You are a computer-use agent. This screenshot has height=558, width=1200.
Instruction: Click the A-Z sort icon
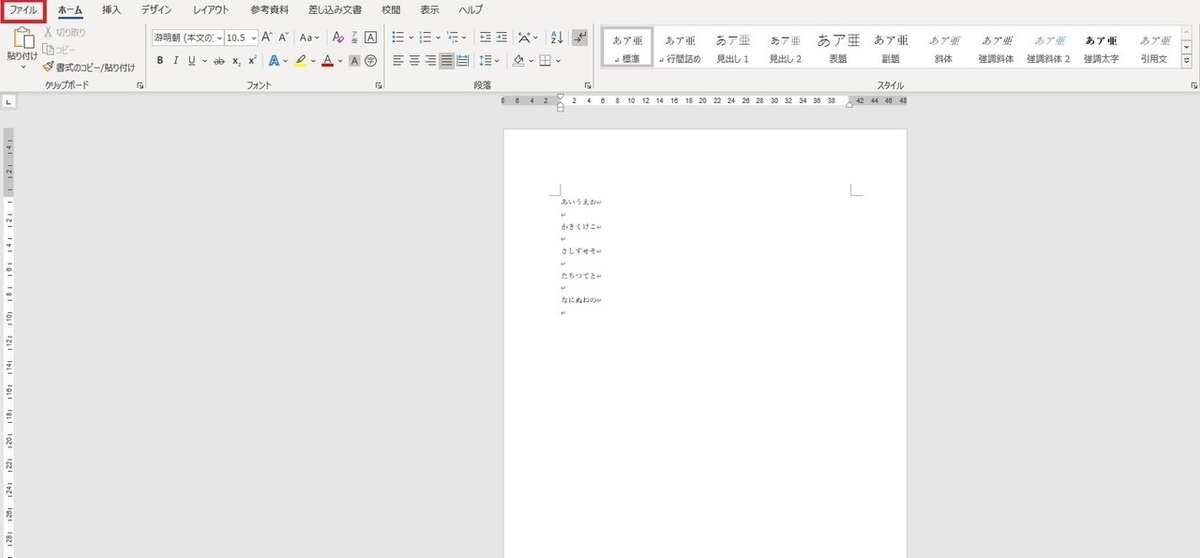click(557, 37)
